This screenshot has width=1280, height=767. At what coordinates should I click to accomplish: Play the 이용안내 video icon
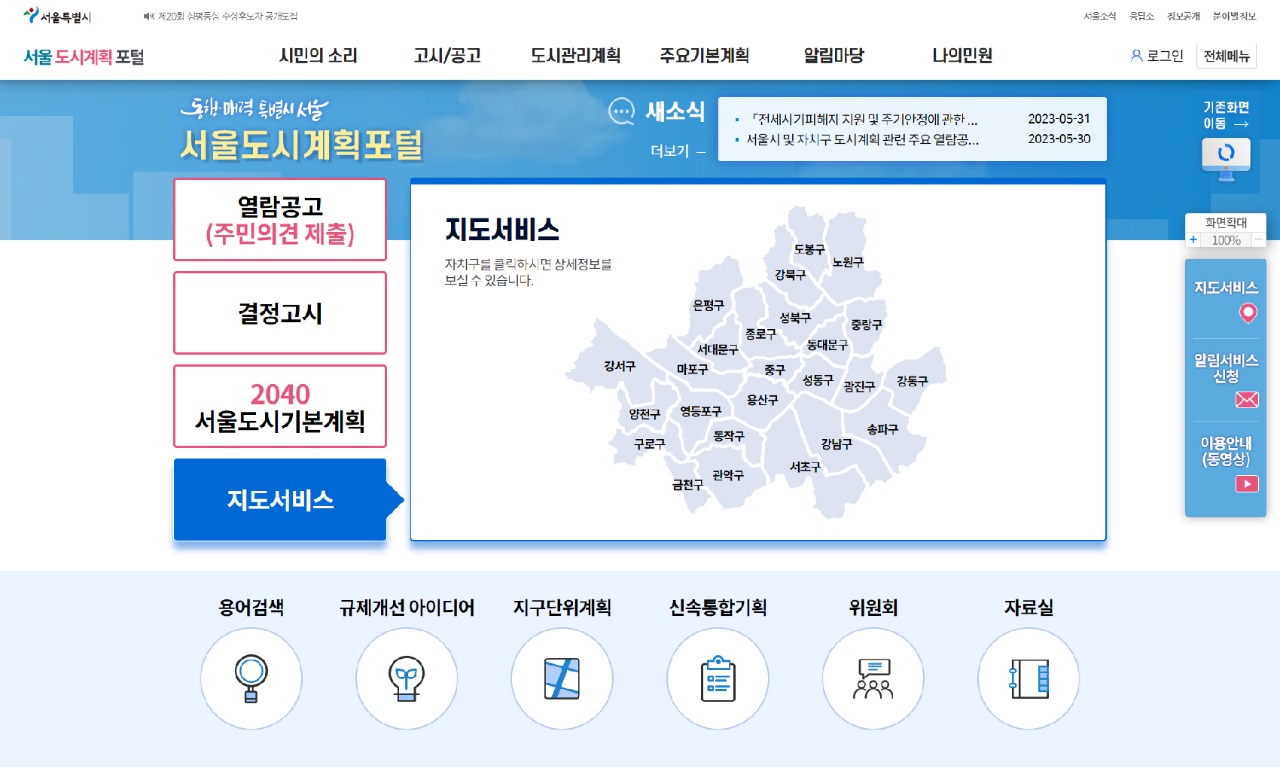[1246, 484]
